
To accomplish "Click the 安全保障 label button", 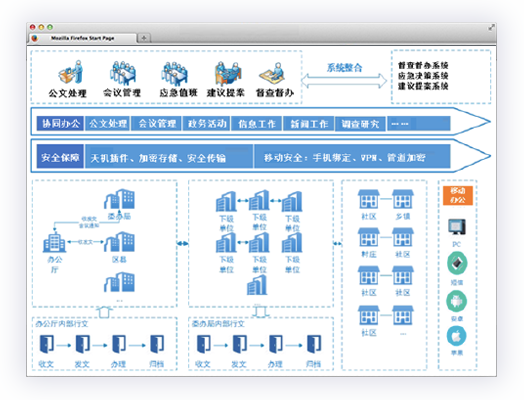I will 60,157.
